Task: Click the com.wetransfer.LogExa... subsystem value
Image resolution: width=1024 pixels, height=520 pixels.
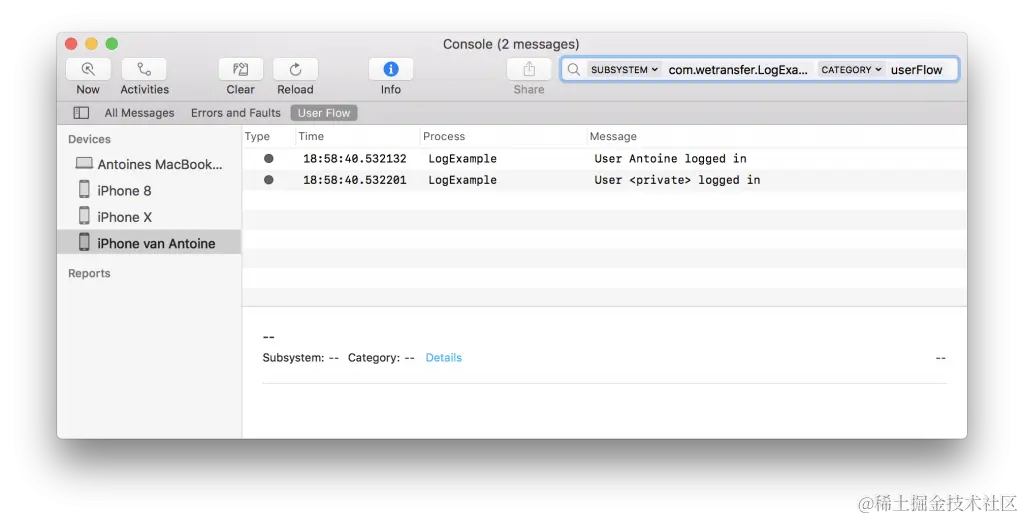Action: [738, 70]
